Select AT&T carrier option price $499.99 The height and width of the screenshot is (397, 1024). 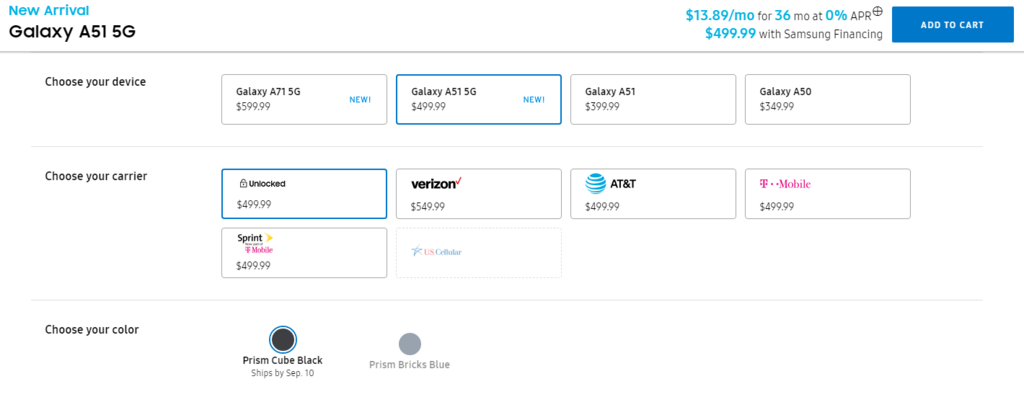tap(653, 194)
